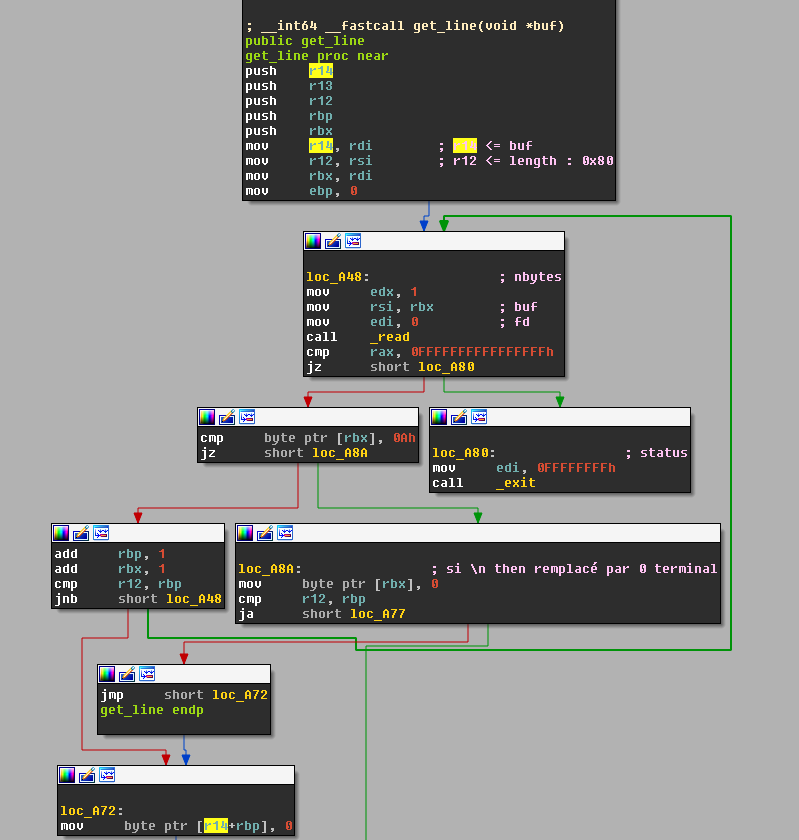Follow loc_A72 in 'jmp short loc_A72'
This screenshot has height=840, width=799.
coord(240,695)
